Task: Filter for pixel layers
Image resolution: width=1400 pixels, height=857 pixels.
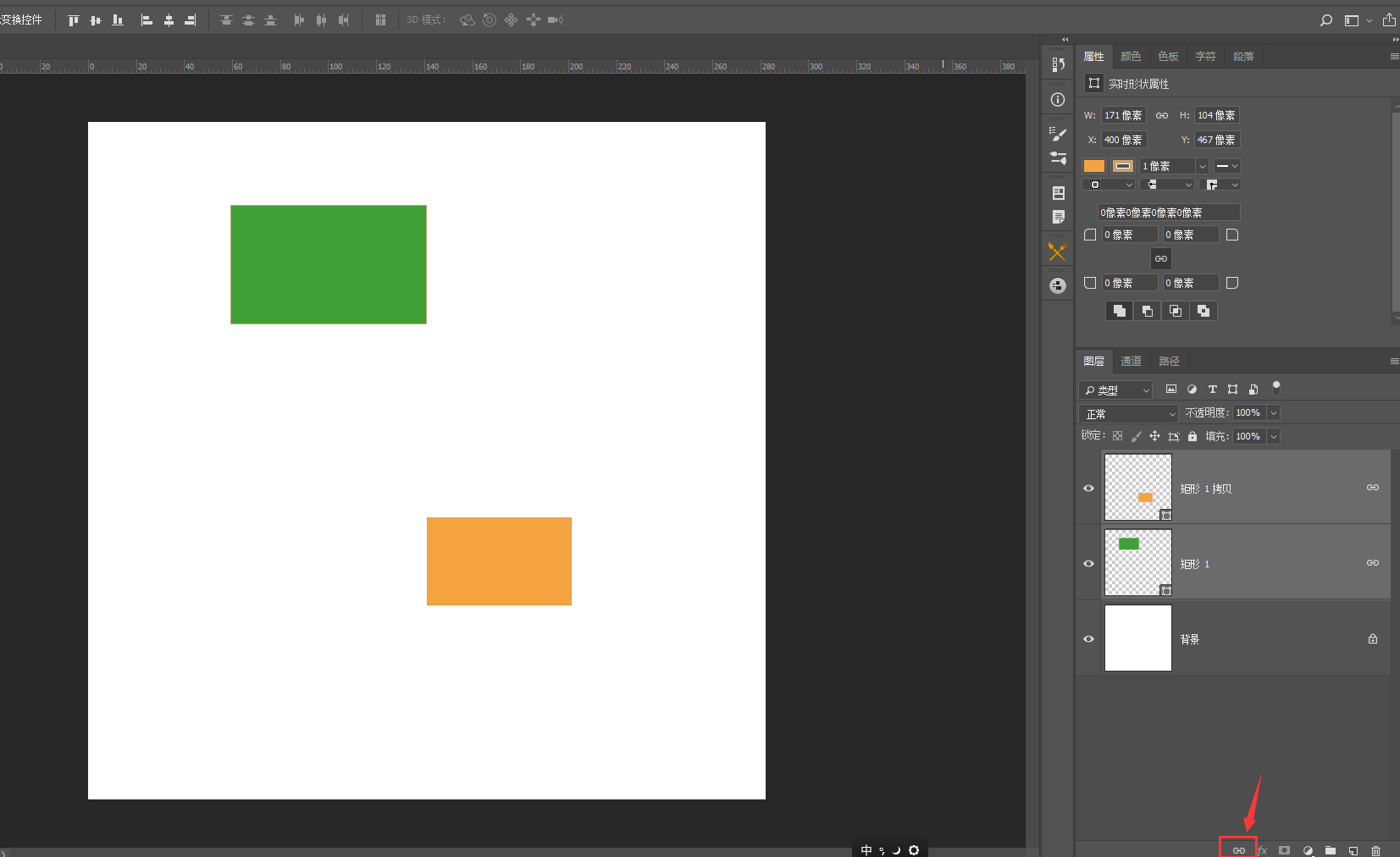Action: pyautogui.click(x=1171, y=390)
